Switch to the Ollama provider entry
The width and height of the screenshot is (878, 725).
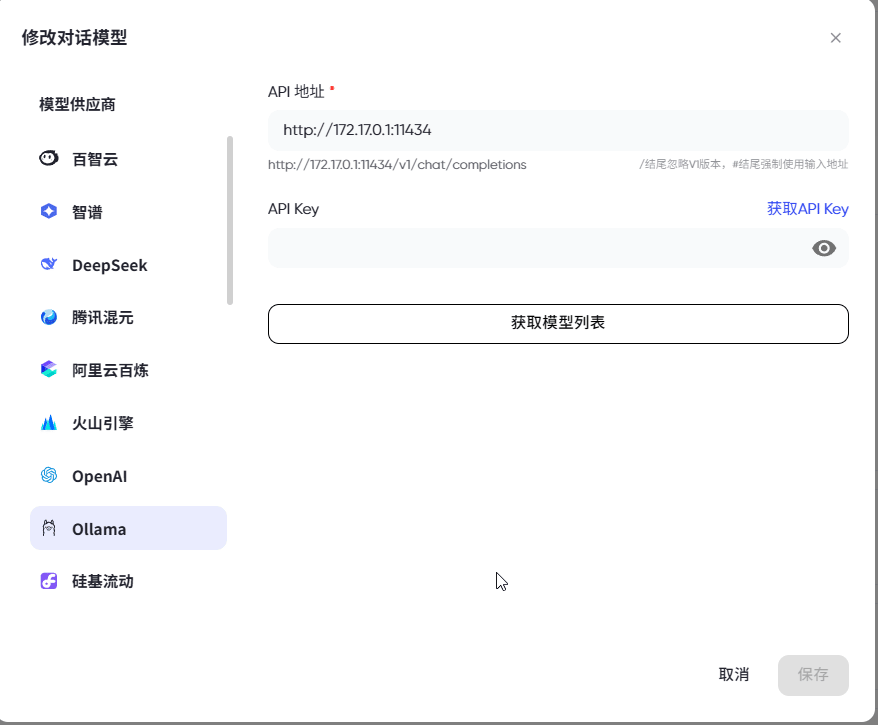click(x=128, y=528)
